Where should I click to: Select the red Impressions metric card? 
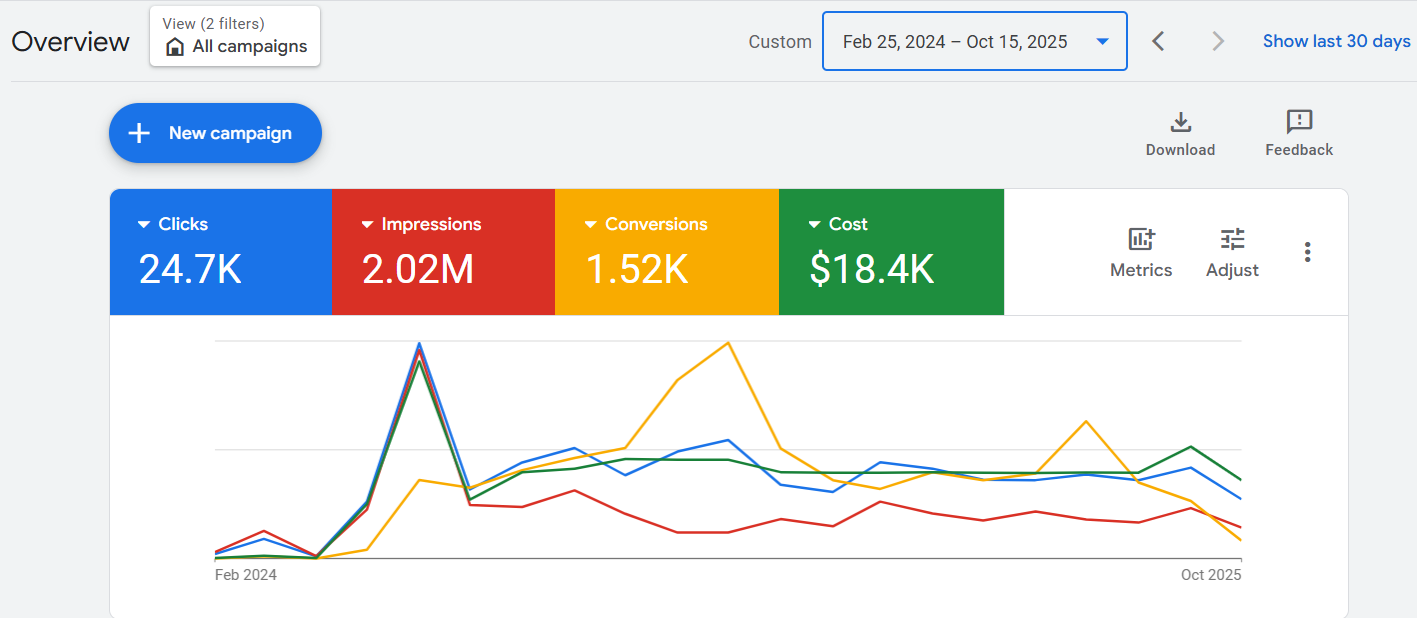[x=443, y=252]
